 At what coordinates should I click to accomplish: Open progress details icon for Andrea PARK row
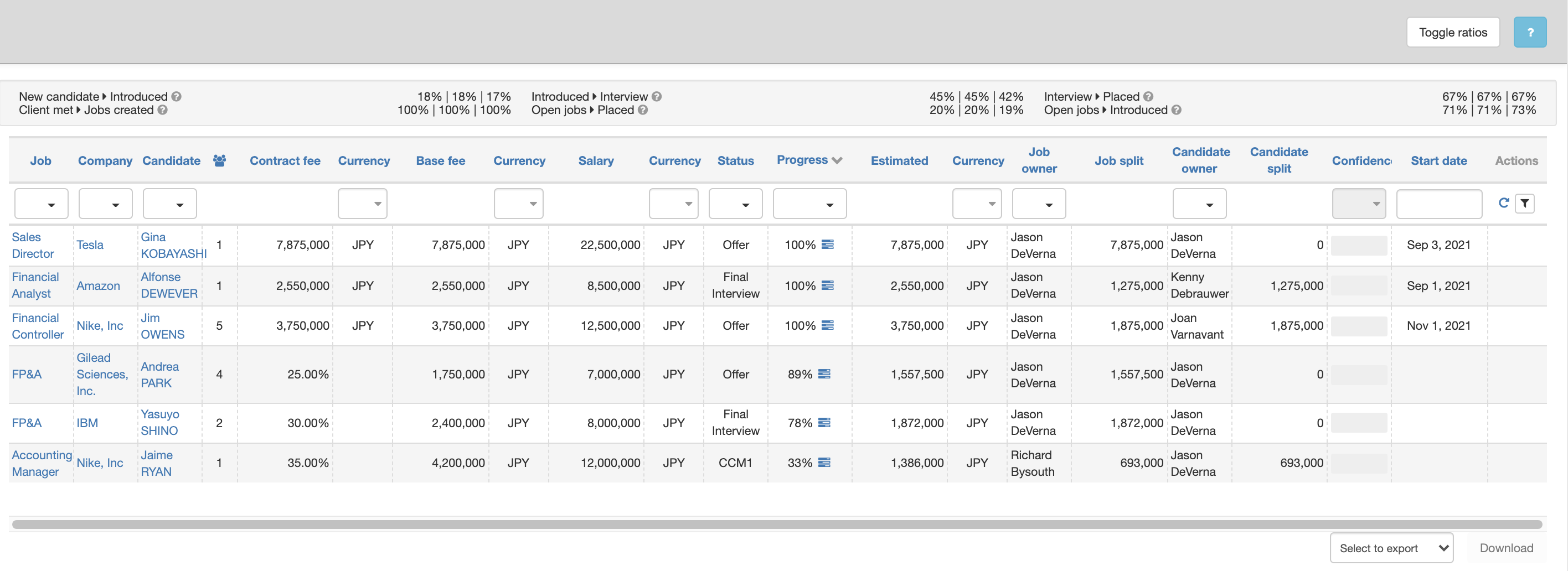(x=824, y=374)
